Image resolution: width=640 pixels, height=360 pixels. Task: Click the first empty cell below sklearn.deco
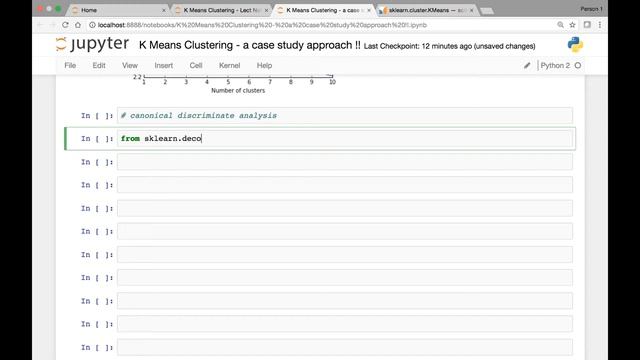click(345, 162)
